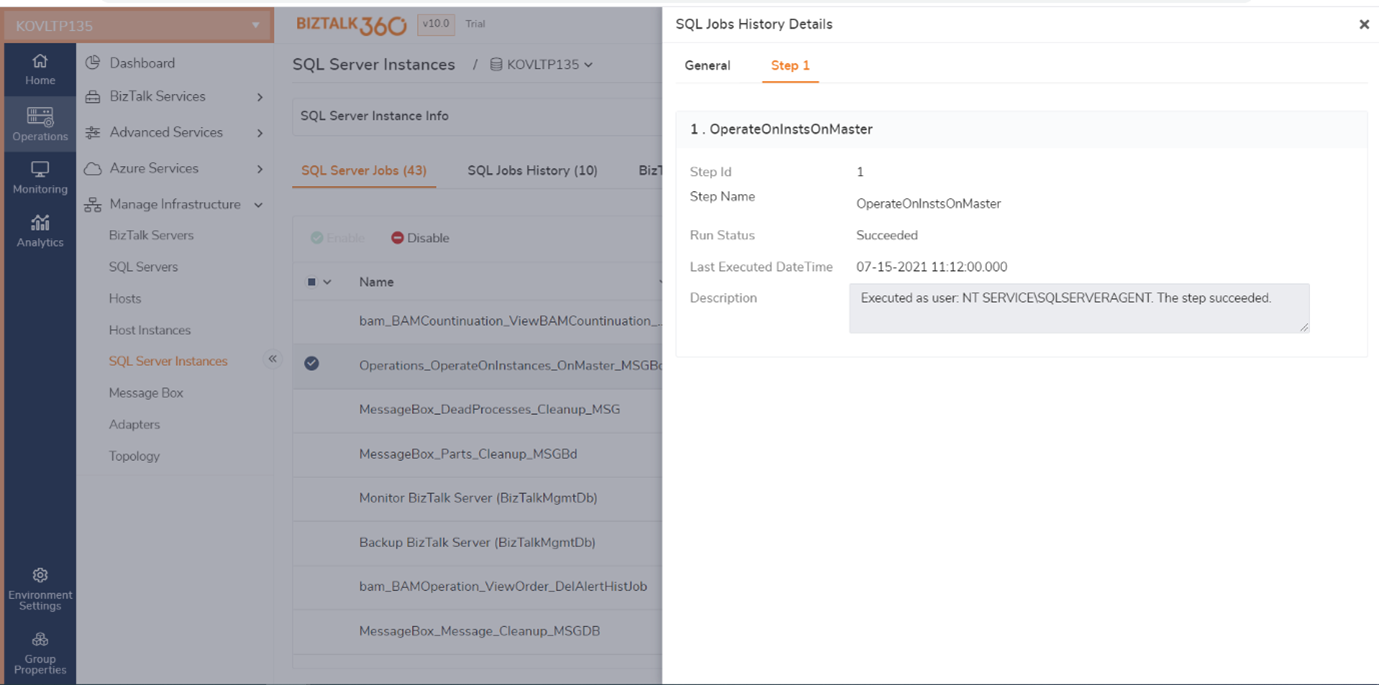Toggle the select-all checkbox in Name header
Screen dimensions: 1379x685
point(312,282)
